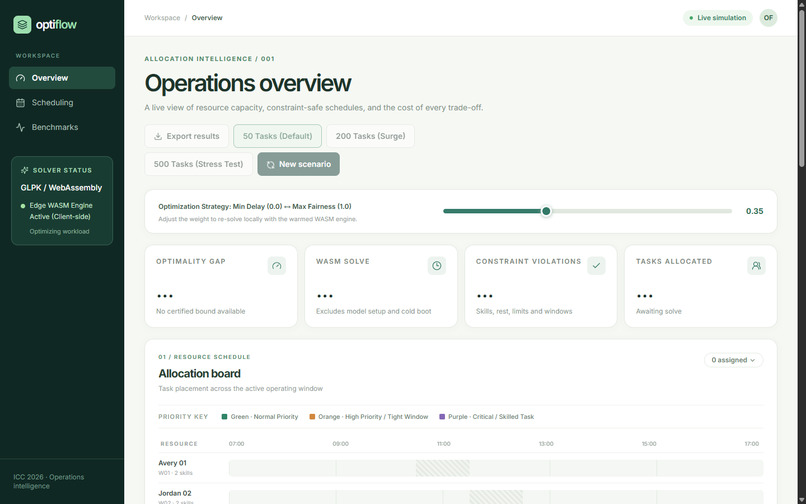The width and height of the screenshot is (806, 504).
Task: Click Edge WASM Engine Active status
Action: tap(61, 211)
